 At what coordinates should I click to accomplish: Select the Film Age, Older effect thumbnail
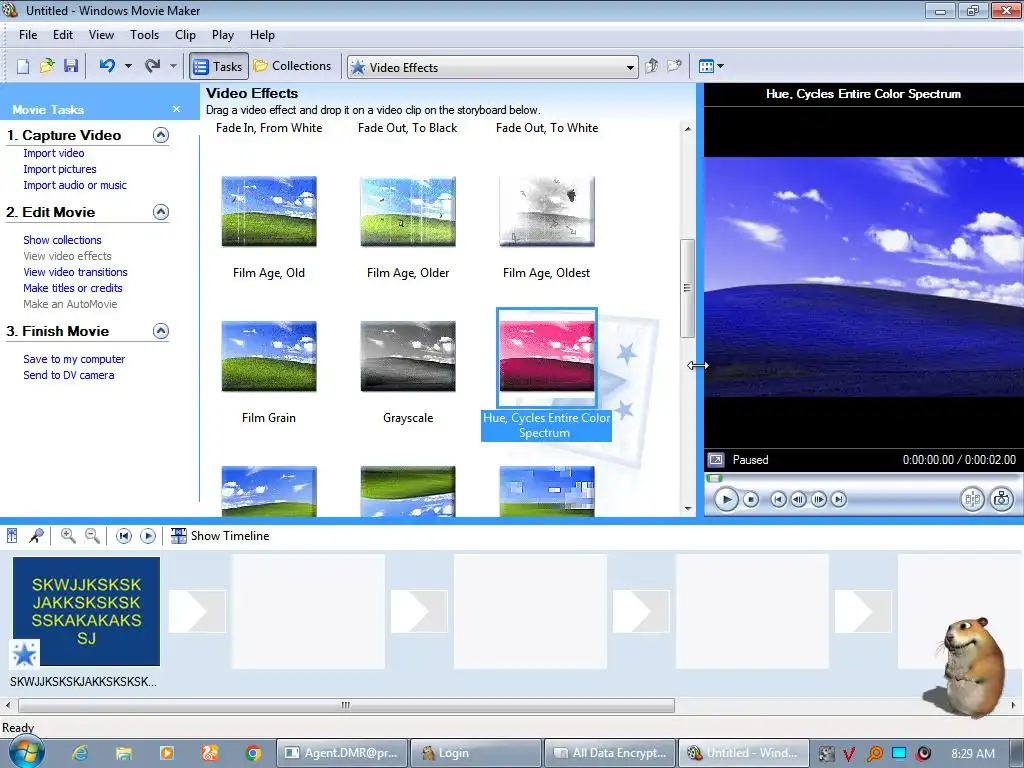pyautogui.click(x=408, y=212)
